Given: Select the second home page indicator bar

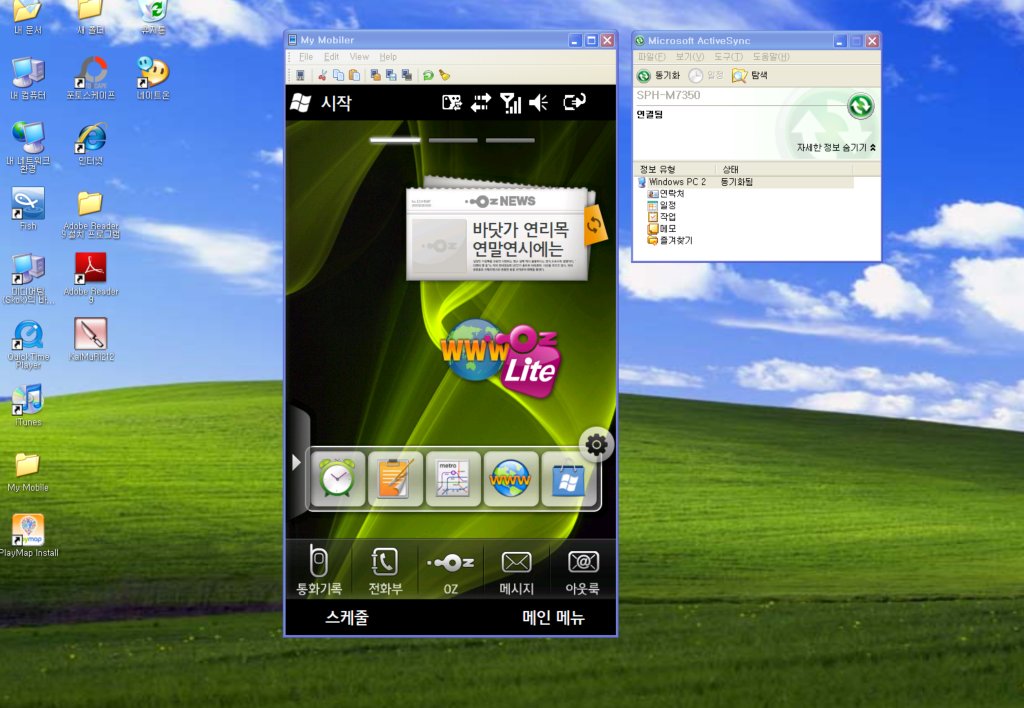Looking at the screenshot, I should click(x=453, y=140).
